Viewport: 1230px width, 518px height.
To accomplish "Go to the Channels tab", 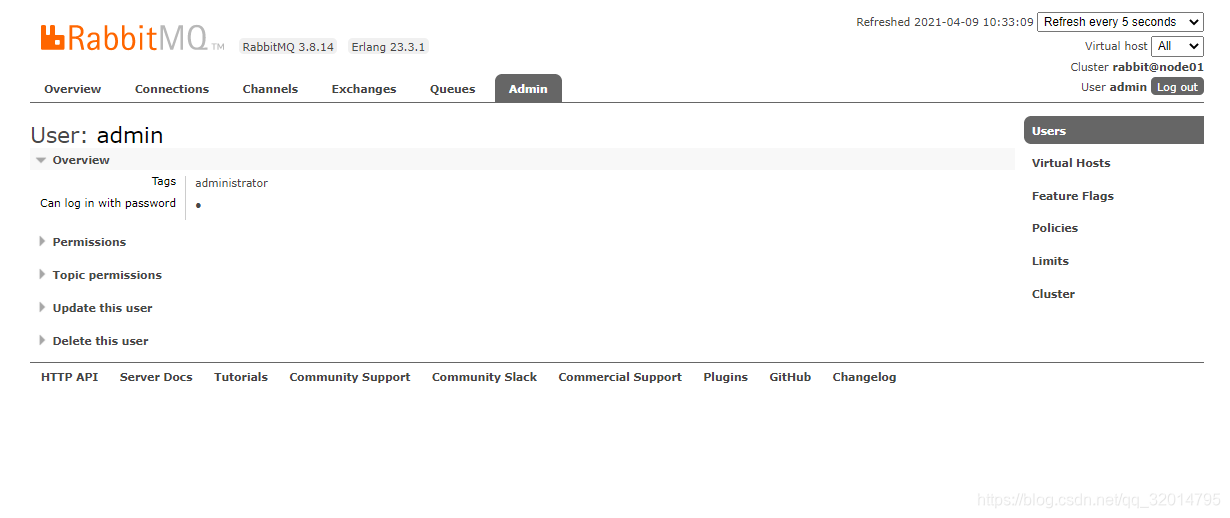I will 270,89.
